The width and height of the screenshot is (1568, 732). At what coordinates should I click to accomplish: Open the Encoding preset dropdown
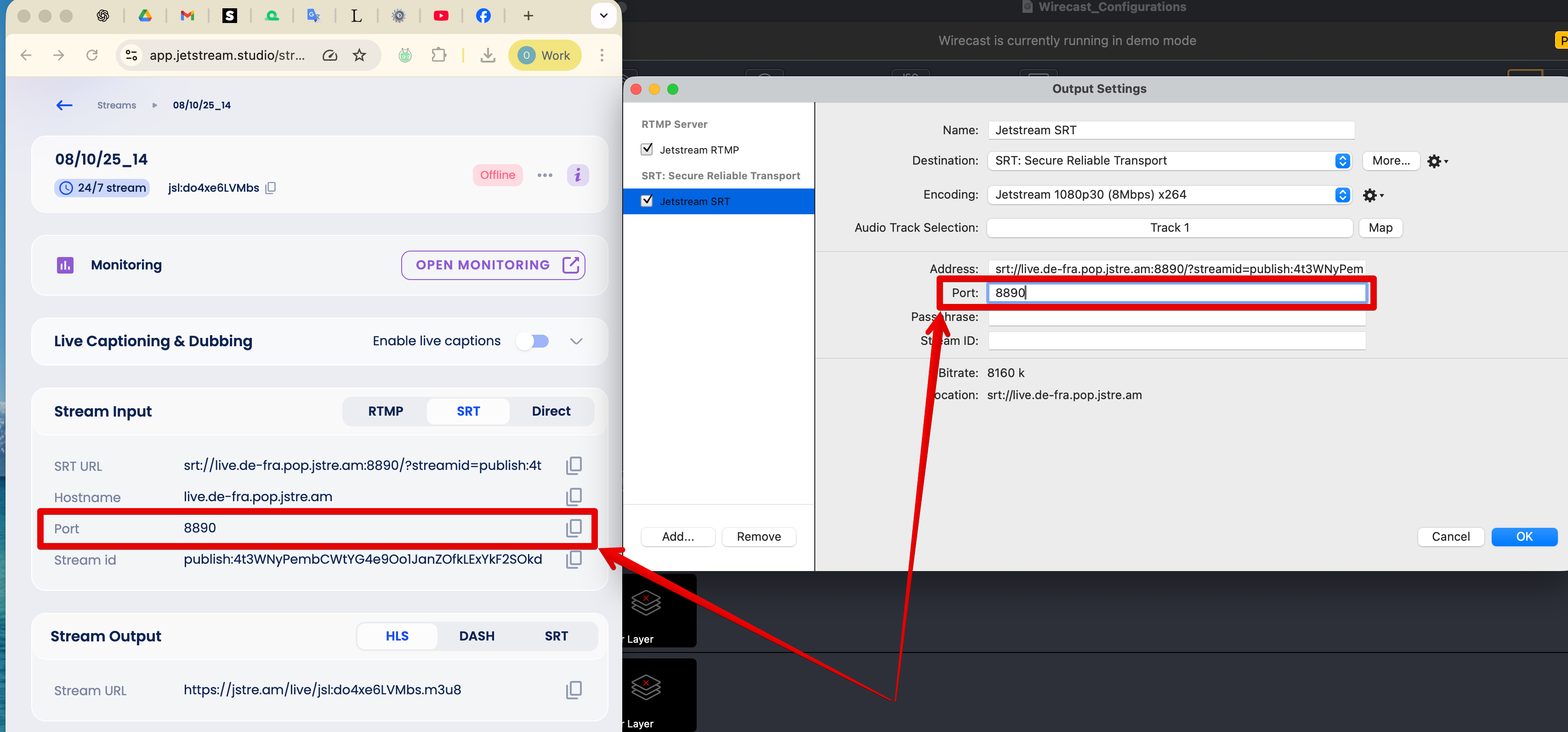[1169, 195]
